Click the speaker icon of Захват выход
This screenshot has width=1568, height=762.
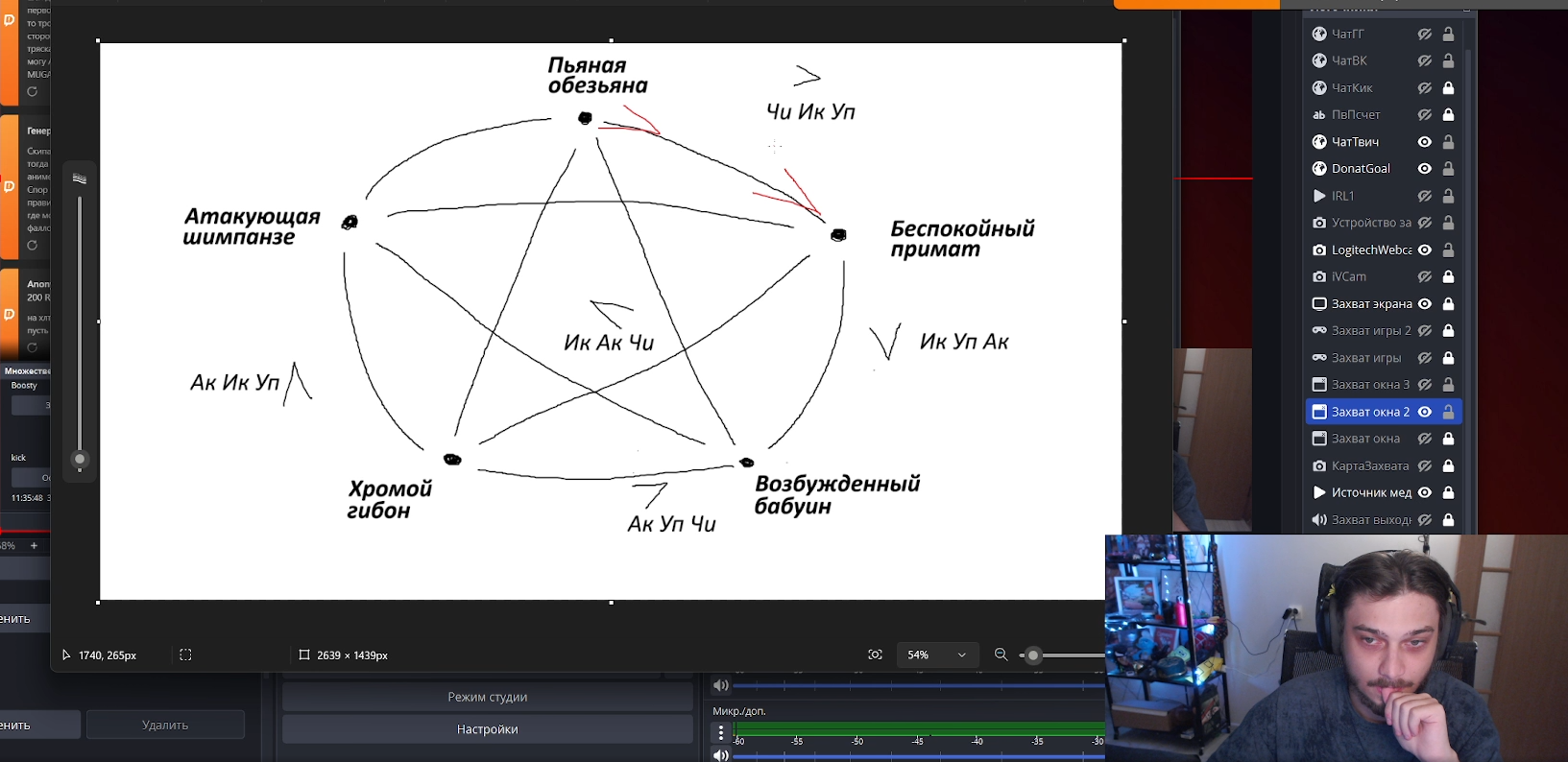1319,519
